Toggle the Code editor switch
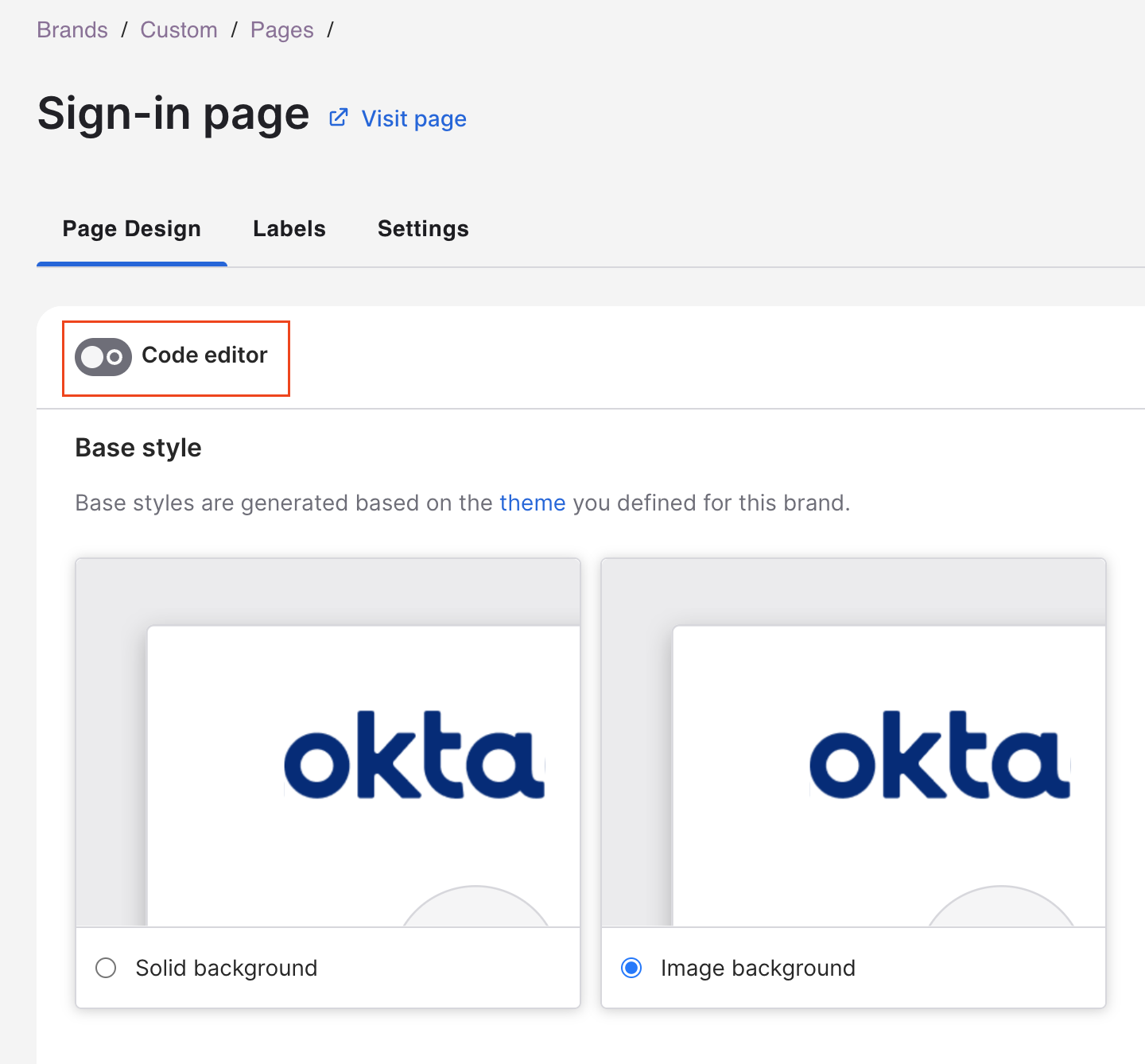This screenshot has height=1064, width=1145. click(103, 356)
